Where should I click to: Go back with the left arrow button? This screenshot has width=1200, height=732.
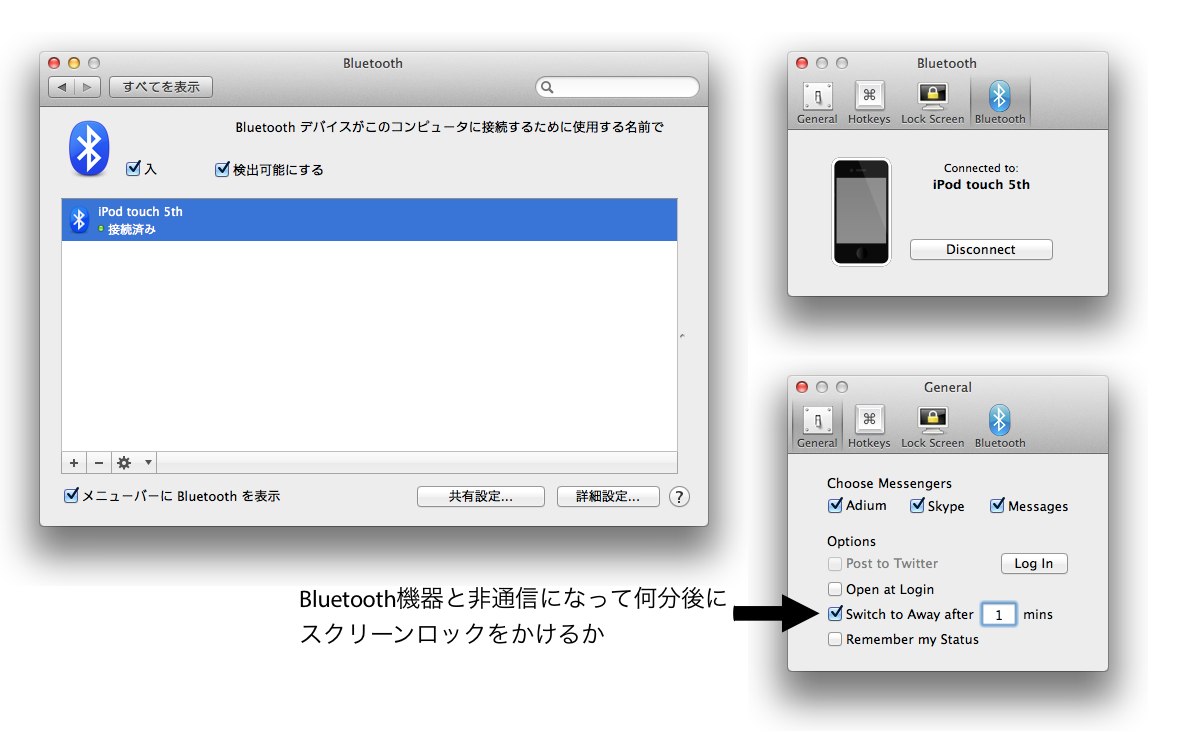click(62, 87)
